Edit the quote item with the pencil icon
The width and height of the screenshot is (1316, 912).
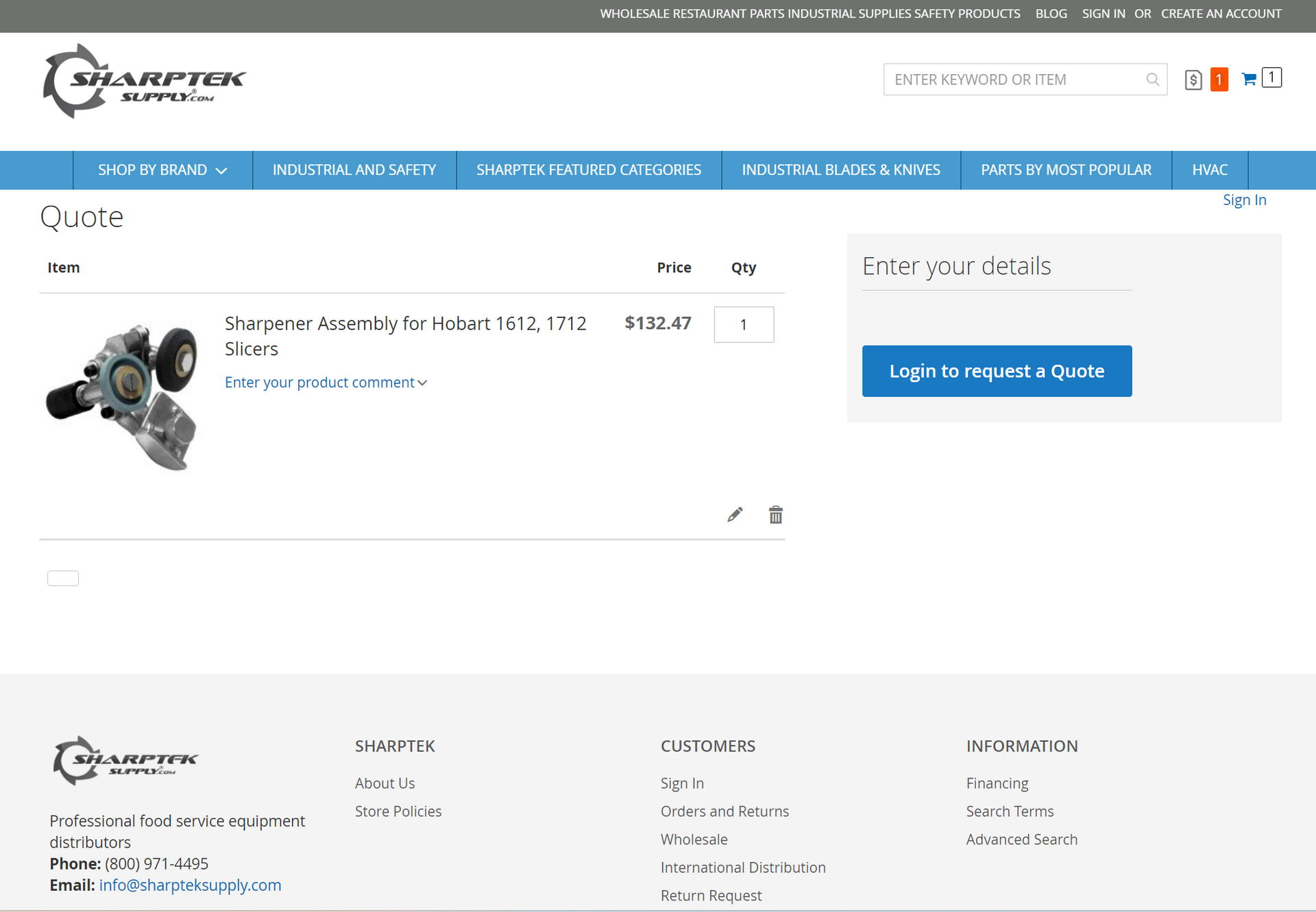tap(734, 514)
